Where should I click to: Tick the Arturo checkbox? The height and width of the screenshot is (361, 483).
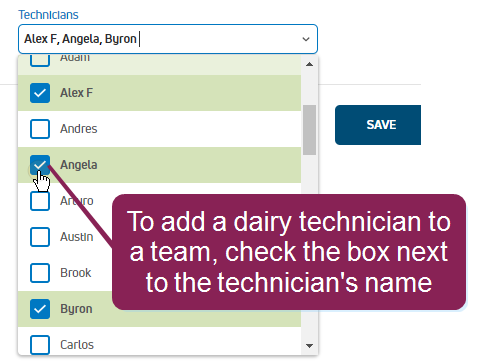point(40,201)
